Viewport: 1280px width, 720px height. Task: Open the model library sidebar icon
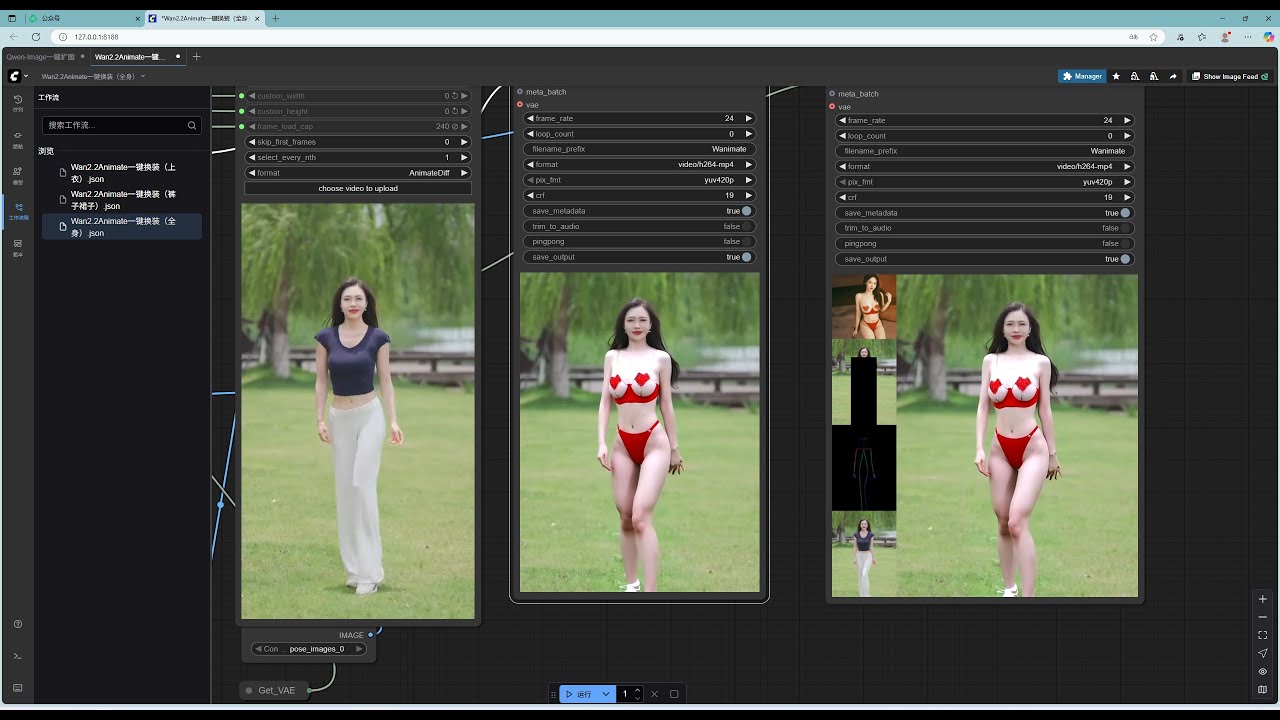[x=17, y=174]
